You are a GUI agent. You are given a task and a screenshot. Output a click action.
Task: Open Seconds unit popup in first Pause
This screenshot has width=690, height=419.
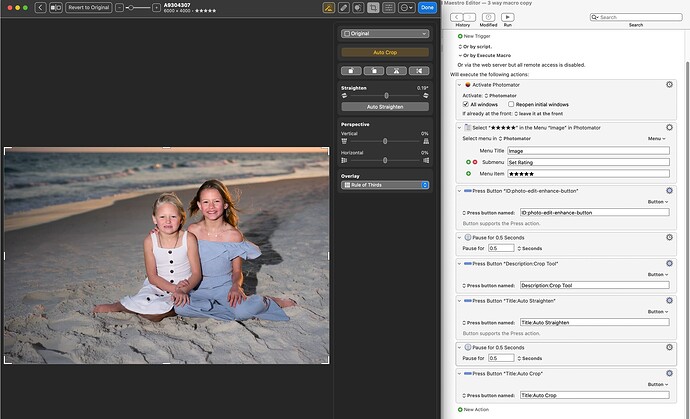point(529,248)
